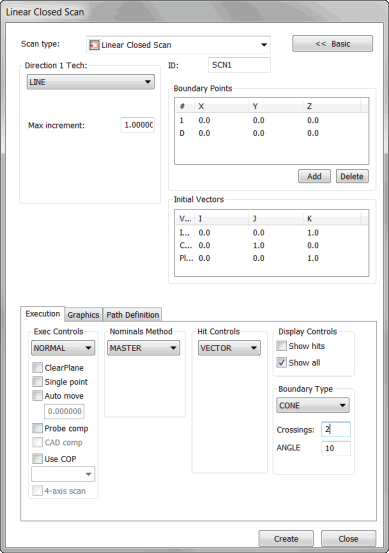Screen dimensions: 389x553
Task: Switch to the Path Definition tab
Action: pos(133,315)
